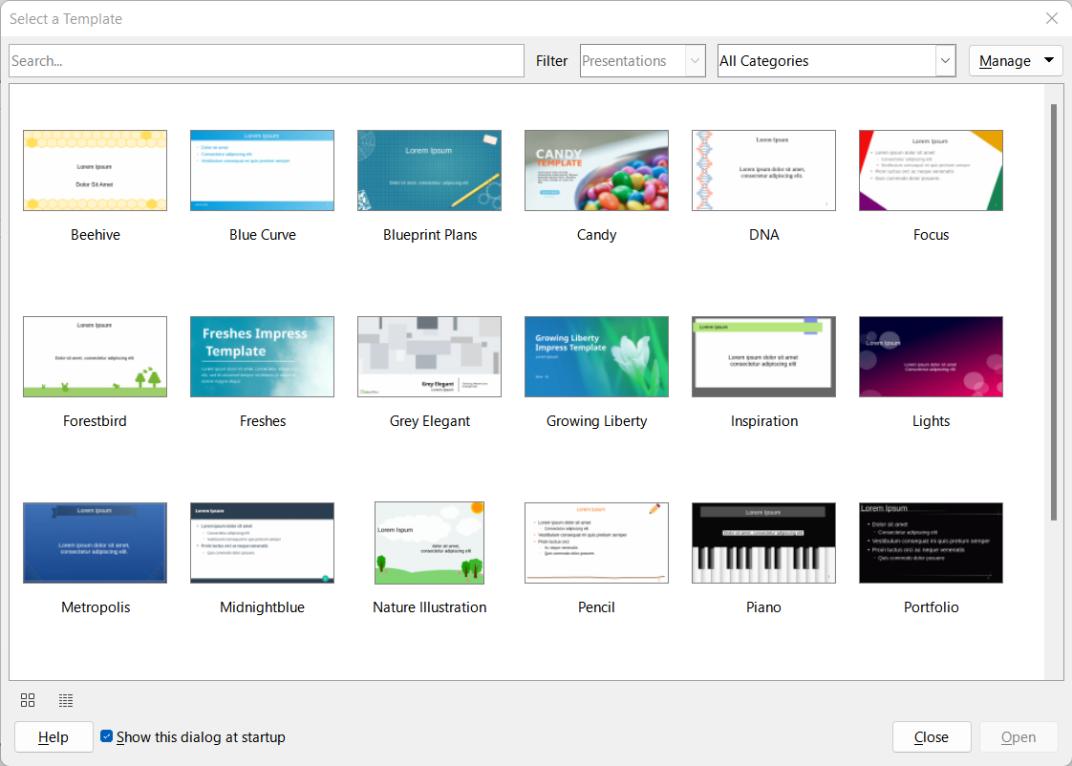Click the Close button
This screenshot has height=766, width=1072.
(931, 737)
